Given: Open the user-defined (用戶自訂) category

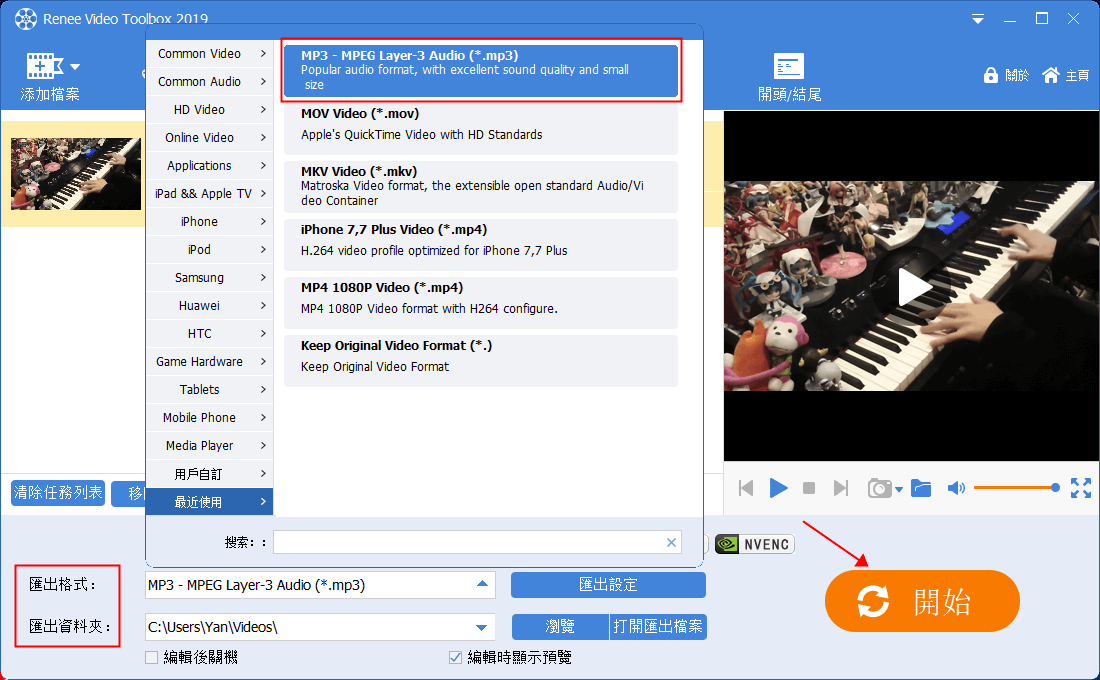Looking at the screenshot, I should point(210,474).
